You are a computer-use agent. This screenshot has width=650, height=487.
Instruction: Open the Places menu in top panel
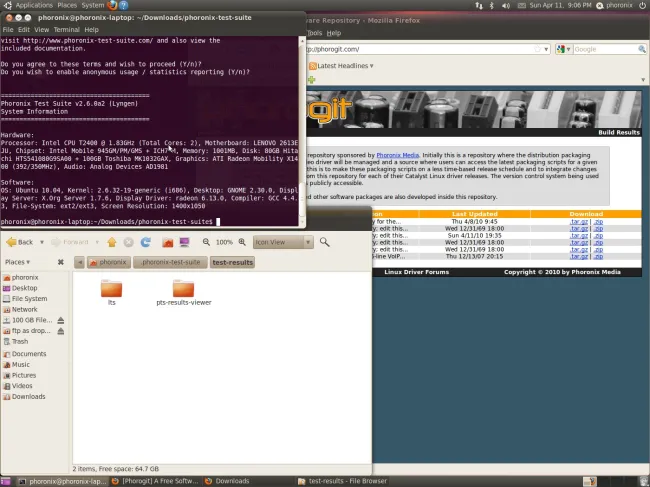point(67,5)
